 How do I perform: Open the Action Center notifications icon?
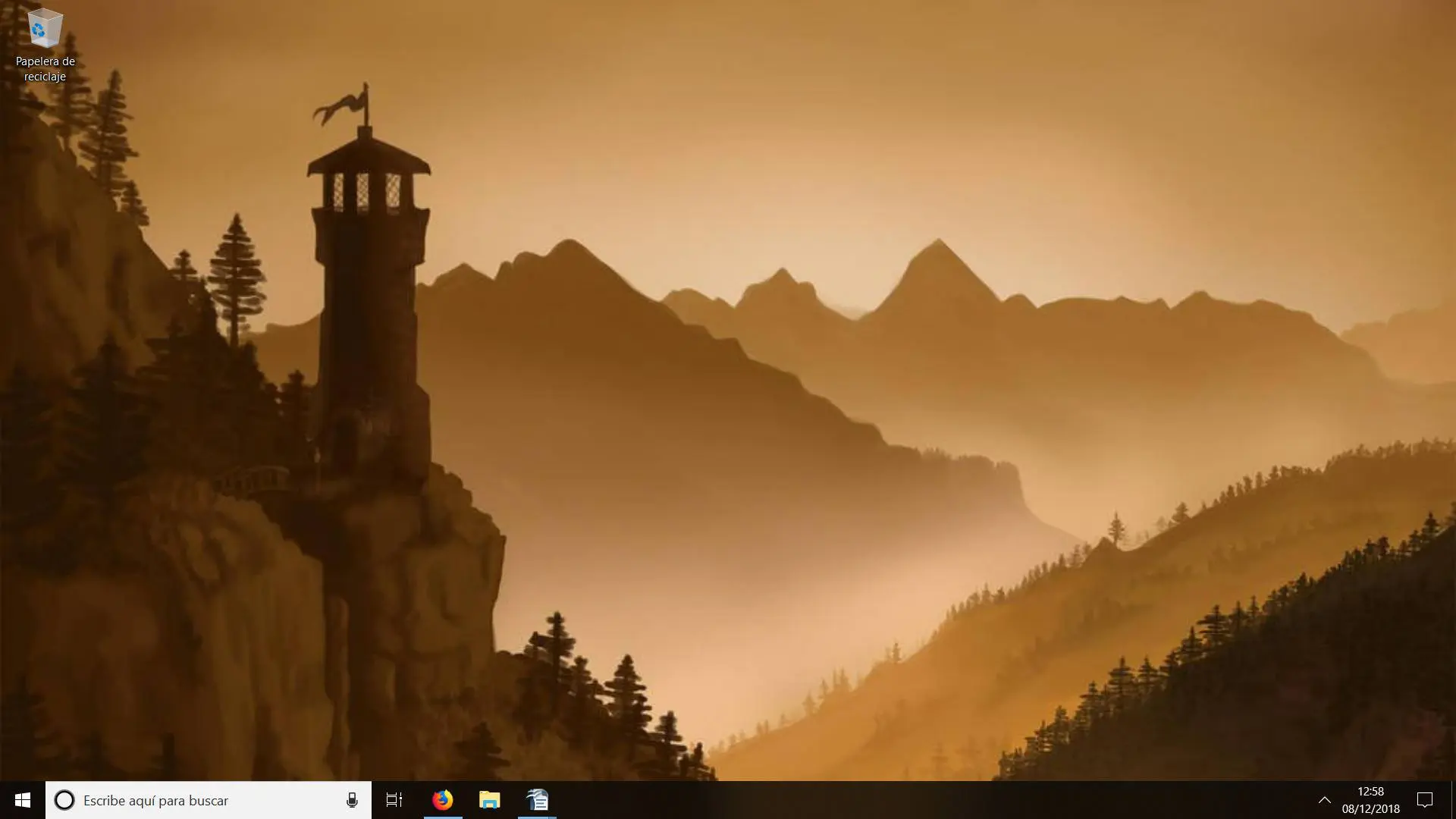click(x=1425, y=800)
